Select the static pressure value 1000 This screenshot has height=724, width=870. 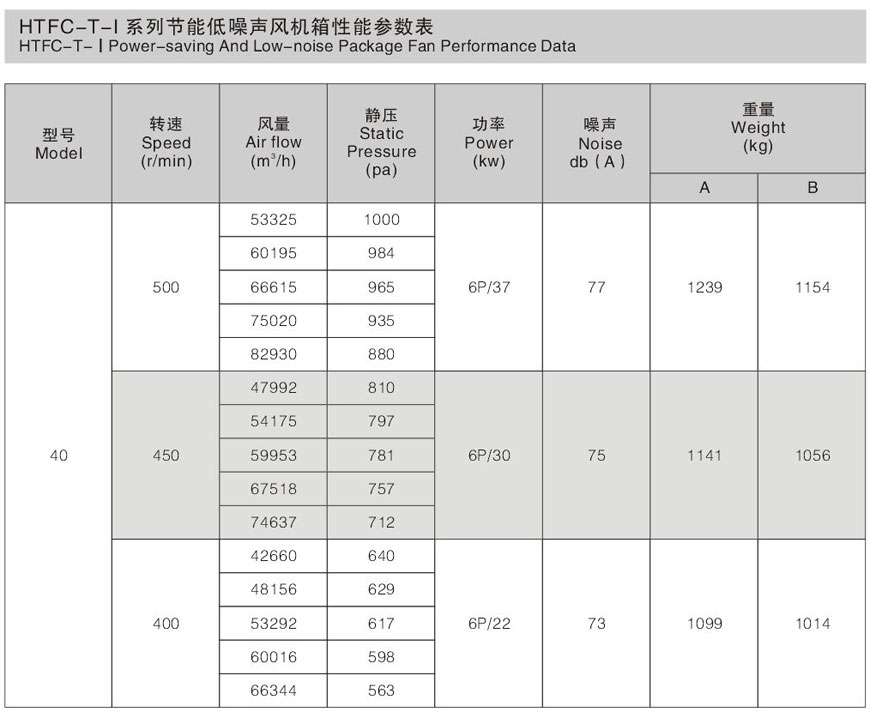tap(381, 220)
